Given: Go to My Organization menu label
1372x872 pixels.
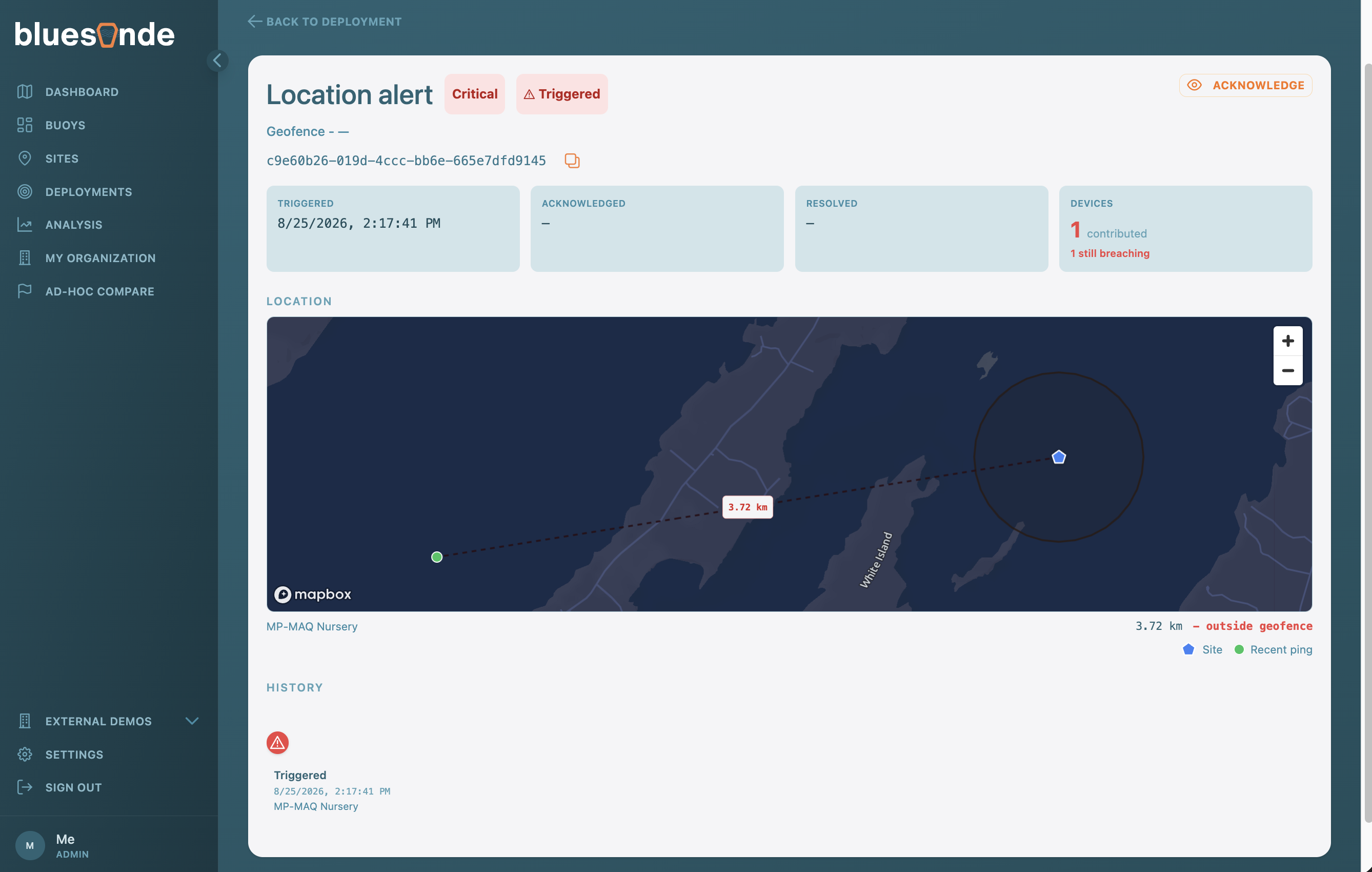Looking at the screenshot, I should 100,257.
